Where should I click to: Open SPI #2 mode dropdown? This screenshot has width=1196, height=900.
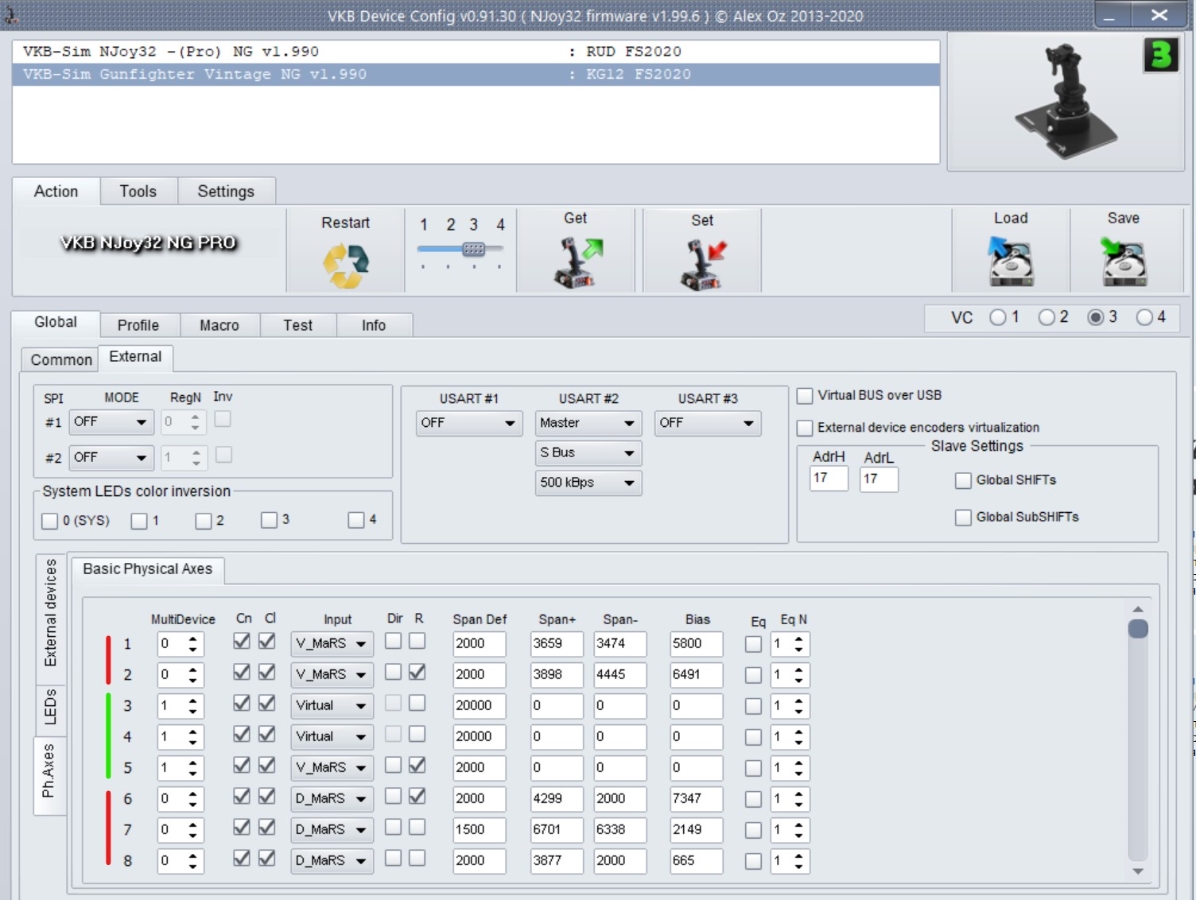(x=111, y=458)
